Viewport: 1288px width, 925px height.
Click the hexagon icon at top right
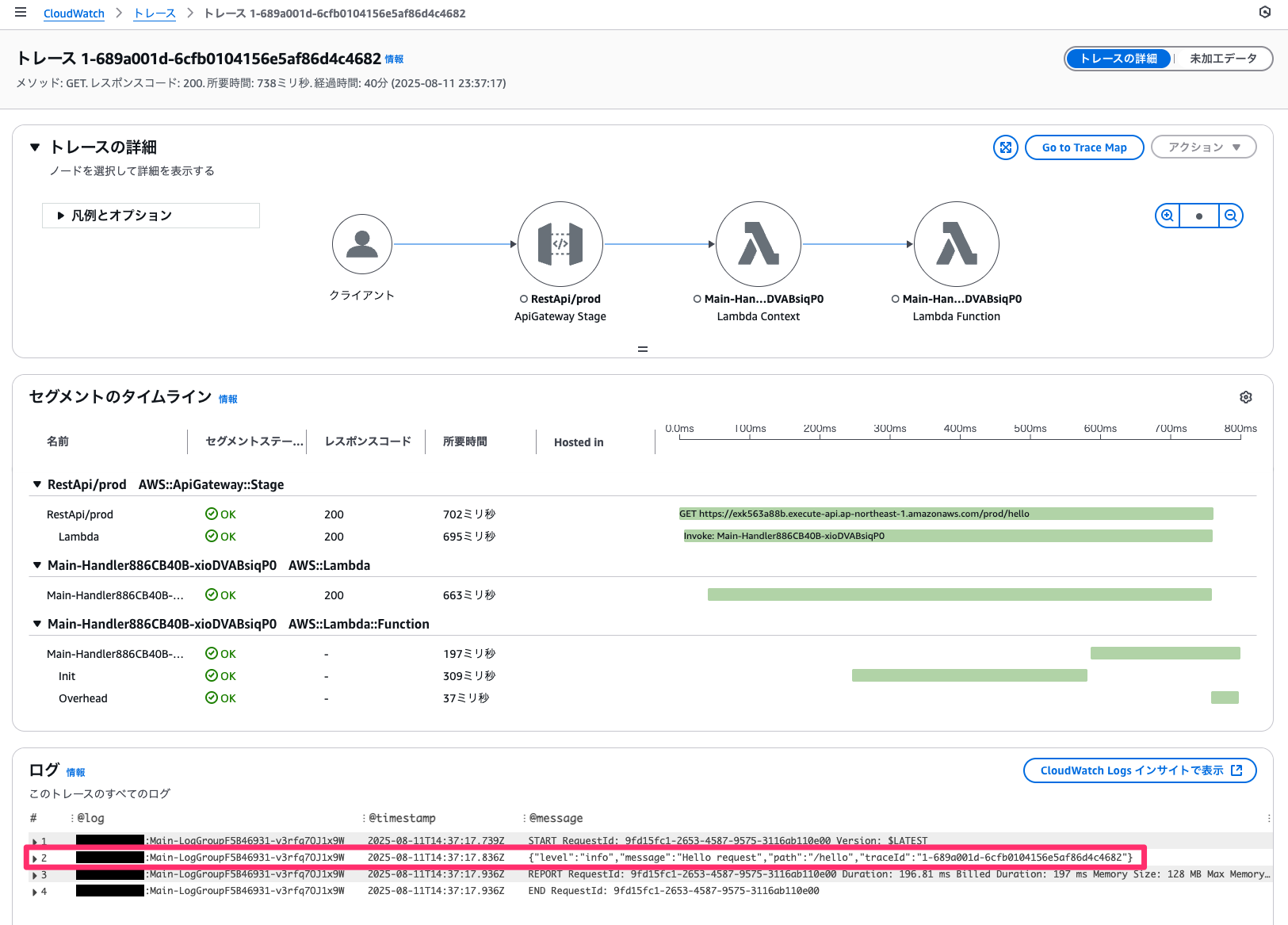point(1265,12)
